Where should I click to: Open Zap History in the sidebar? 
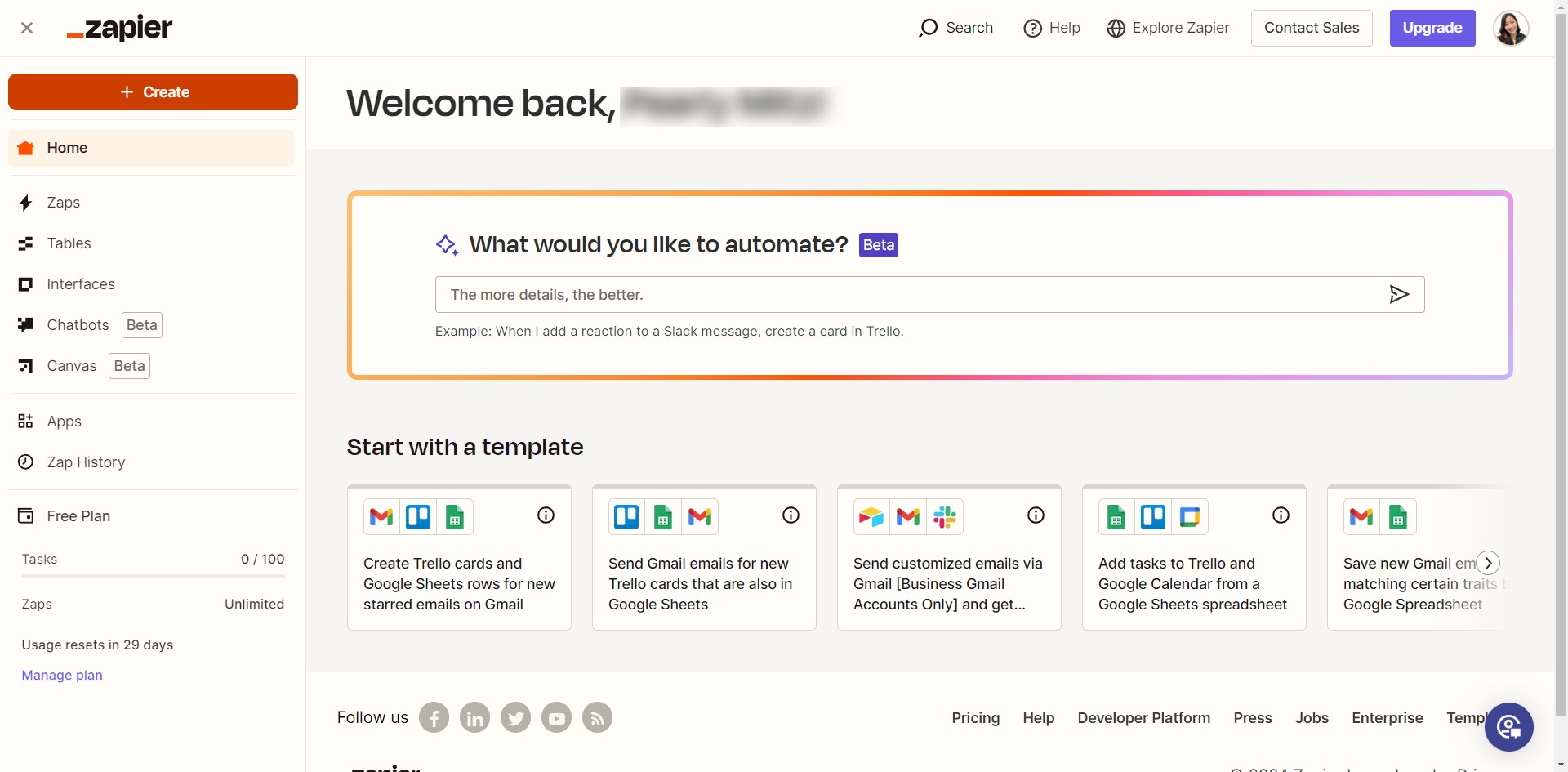point(86,462)
